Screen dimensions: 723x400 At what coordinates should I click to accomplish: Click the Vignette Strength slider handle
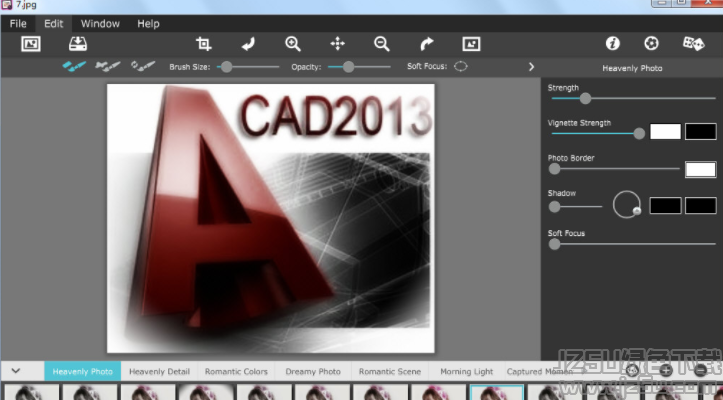point(639,133)
